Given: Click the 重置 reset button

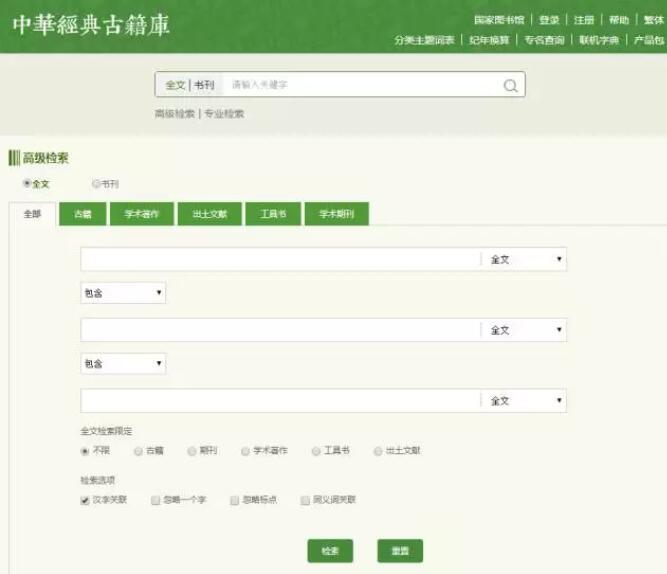Looking at the screenshot, I should [x=400, y=551].
